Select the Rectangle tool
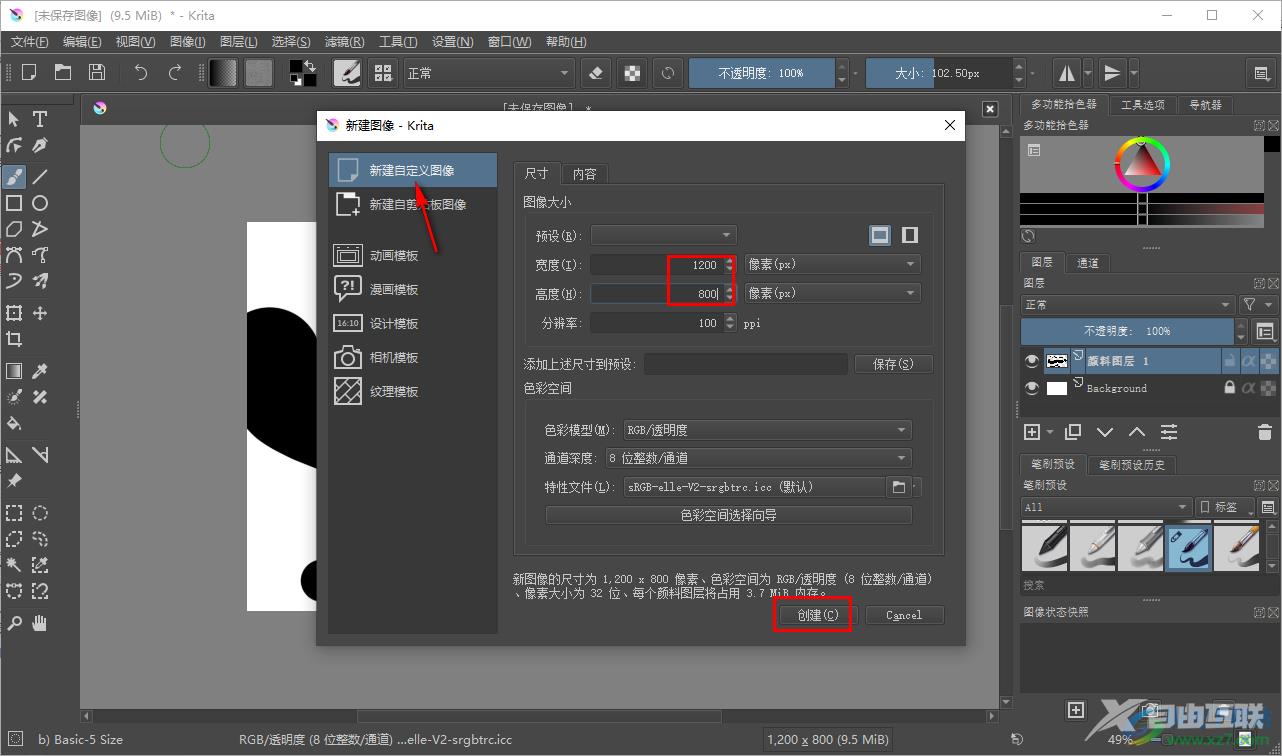 point(14,203)
